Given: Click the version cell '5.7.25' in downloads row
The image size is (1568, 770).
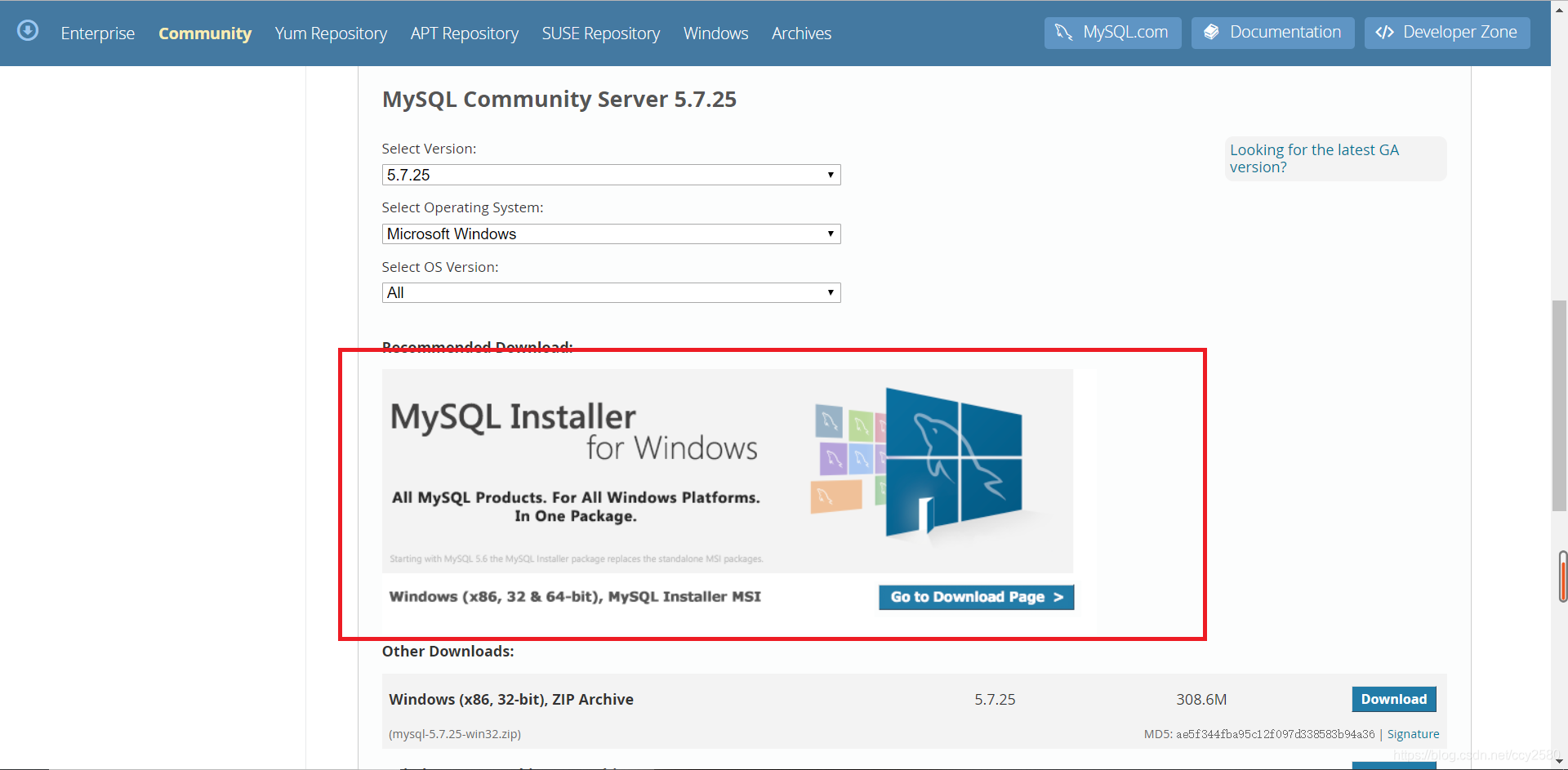Looking at the screenshot, I should (x=995, y=700).
